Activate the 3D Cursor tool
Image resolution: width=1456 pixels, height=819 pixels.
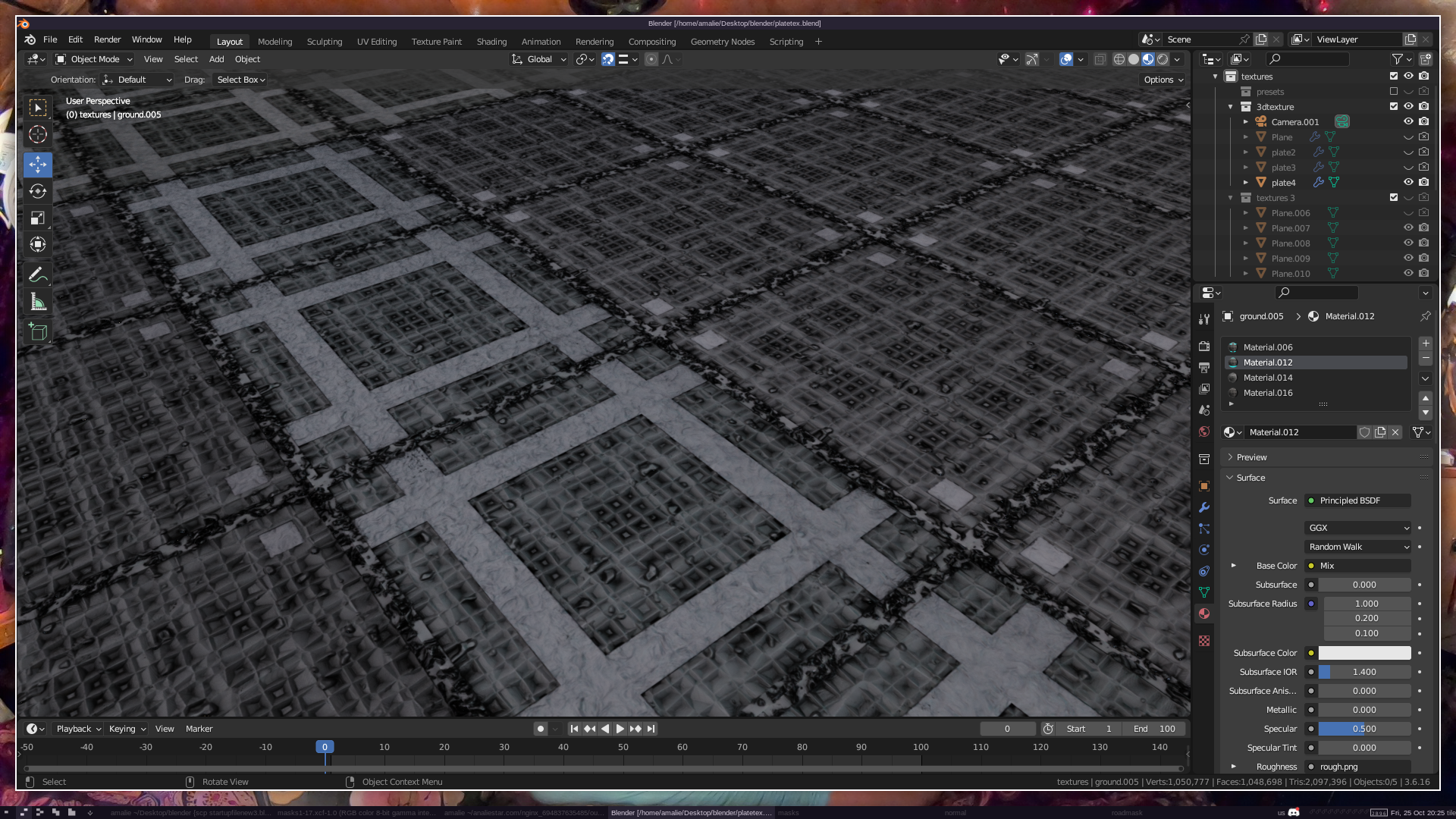pyautogui.click(x=38, y=135)
